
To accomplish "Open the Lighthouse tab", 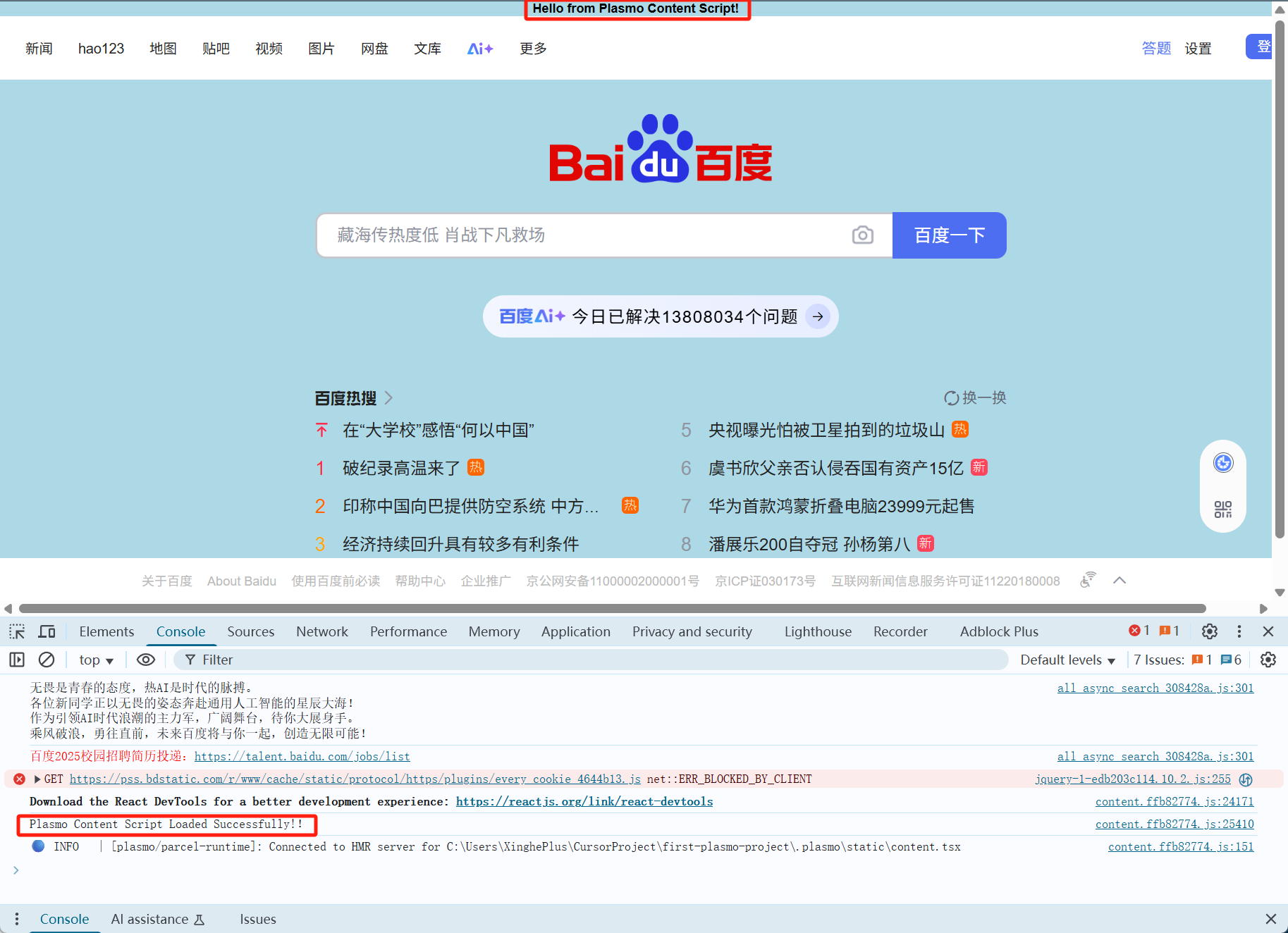I will coord(818,631).
